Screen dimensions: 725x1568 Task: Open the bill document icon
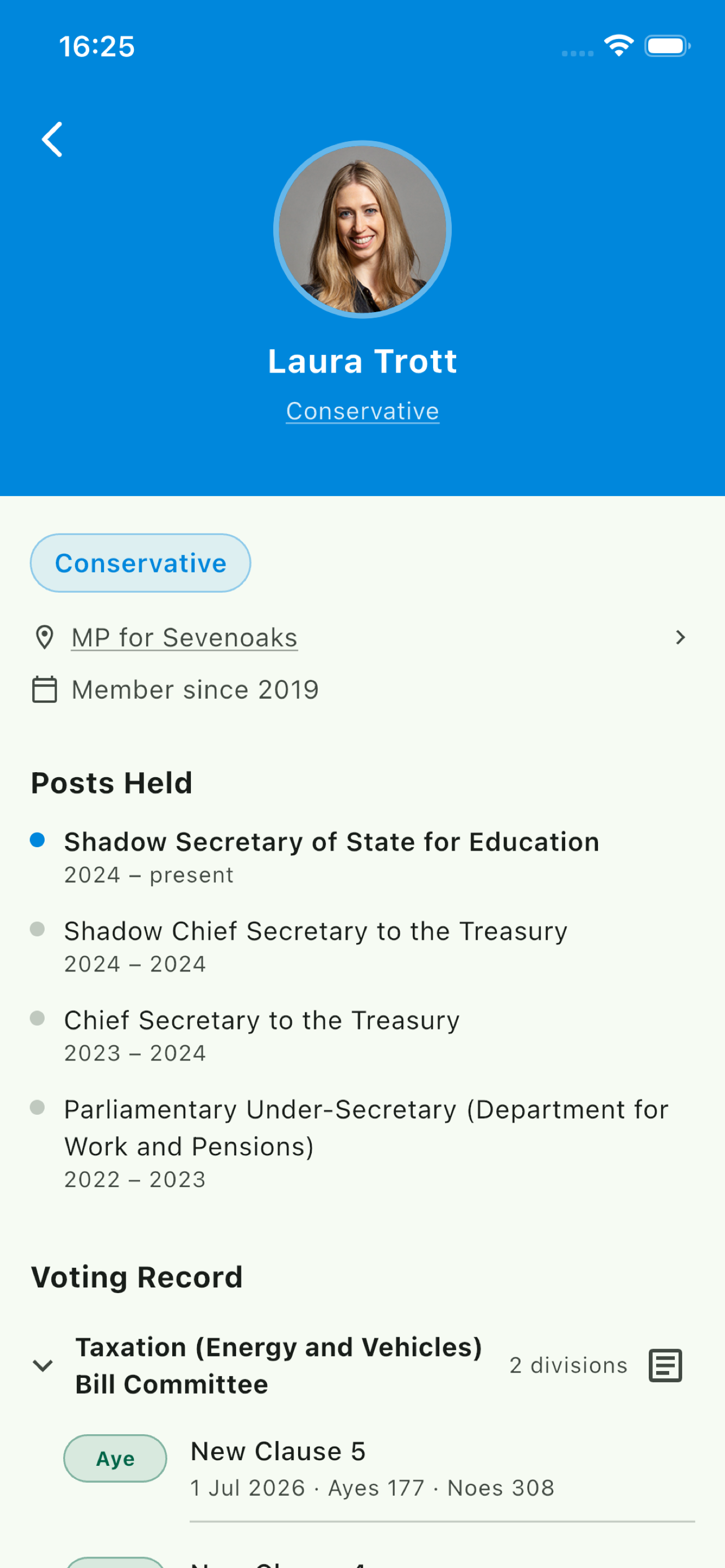point(665,1366)
